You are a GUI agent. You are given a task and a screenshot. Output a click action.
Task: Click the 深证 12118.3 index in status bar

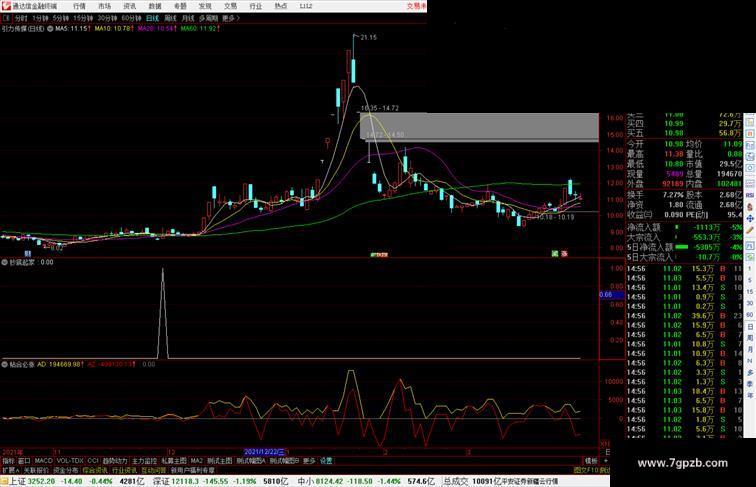pos(174,481)
